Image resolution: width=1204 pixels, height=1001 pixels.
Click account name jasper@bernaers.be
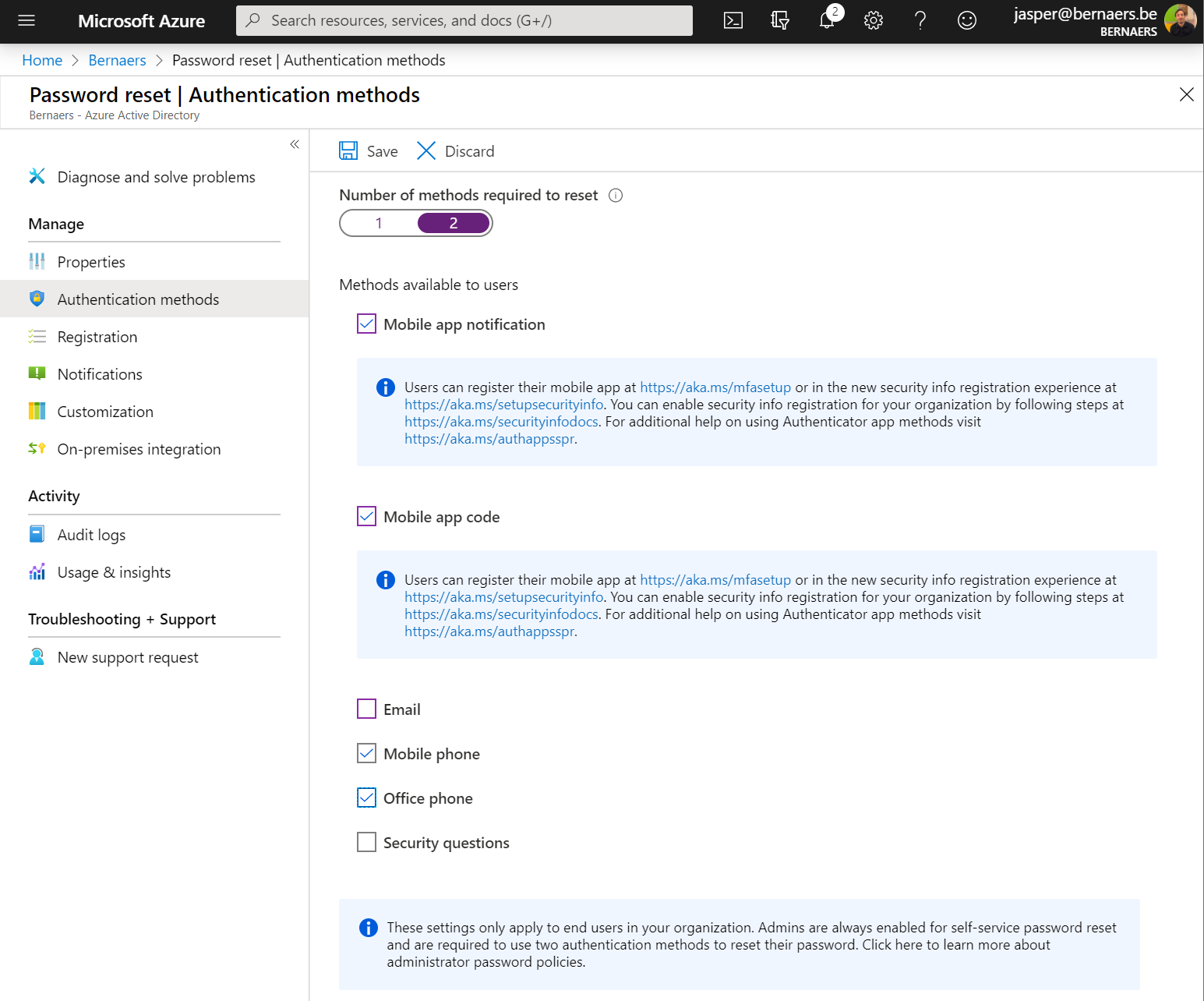(x=1085, y=14)
